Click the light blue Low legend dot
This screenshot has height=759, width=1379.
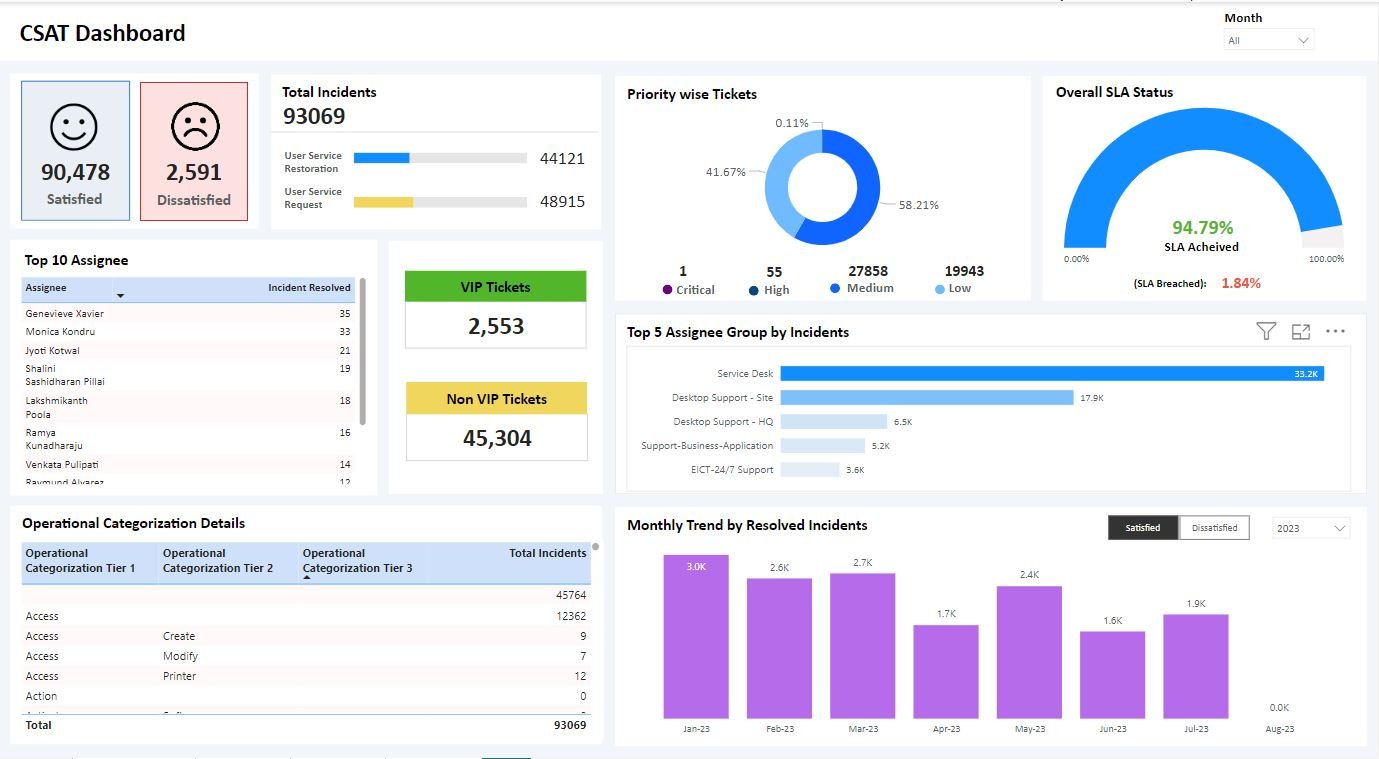(x=939, y=289)
